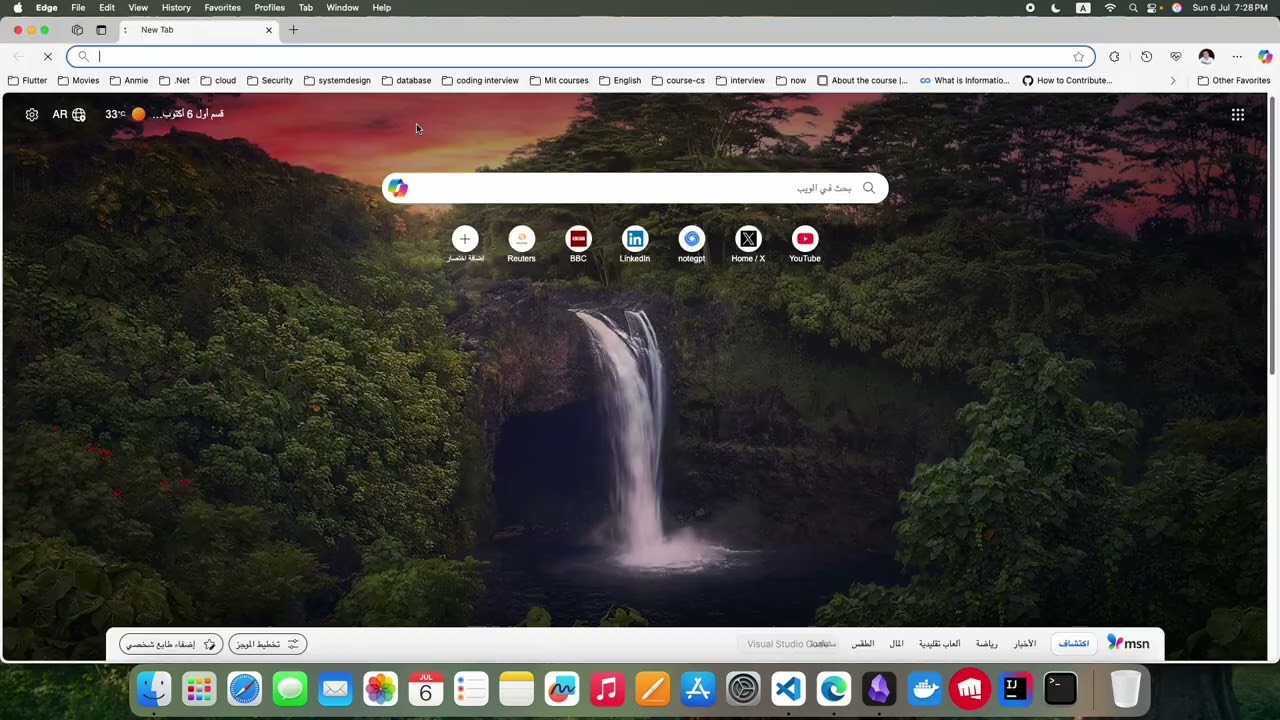Select the اكتشاف tab in MSN feed

coord(1074,644)
